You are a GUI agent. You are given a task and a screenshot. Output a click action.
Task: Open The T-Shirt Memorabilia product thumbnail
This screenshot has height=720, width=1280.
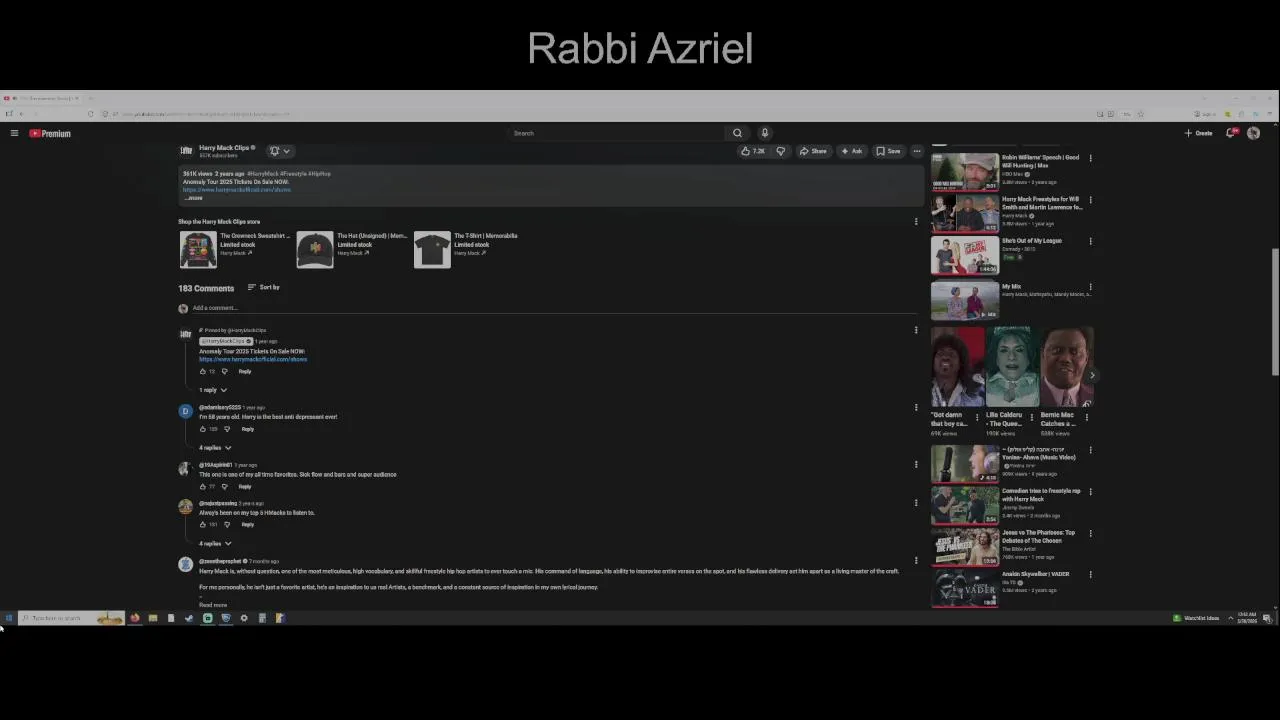click(432, 249)
